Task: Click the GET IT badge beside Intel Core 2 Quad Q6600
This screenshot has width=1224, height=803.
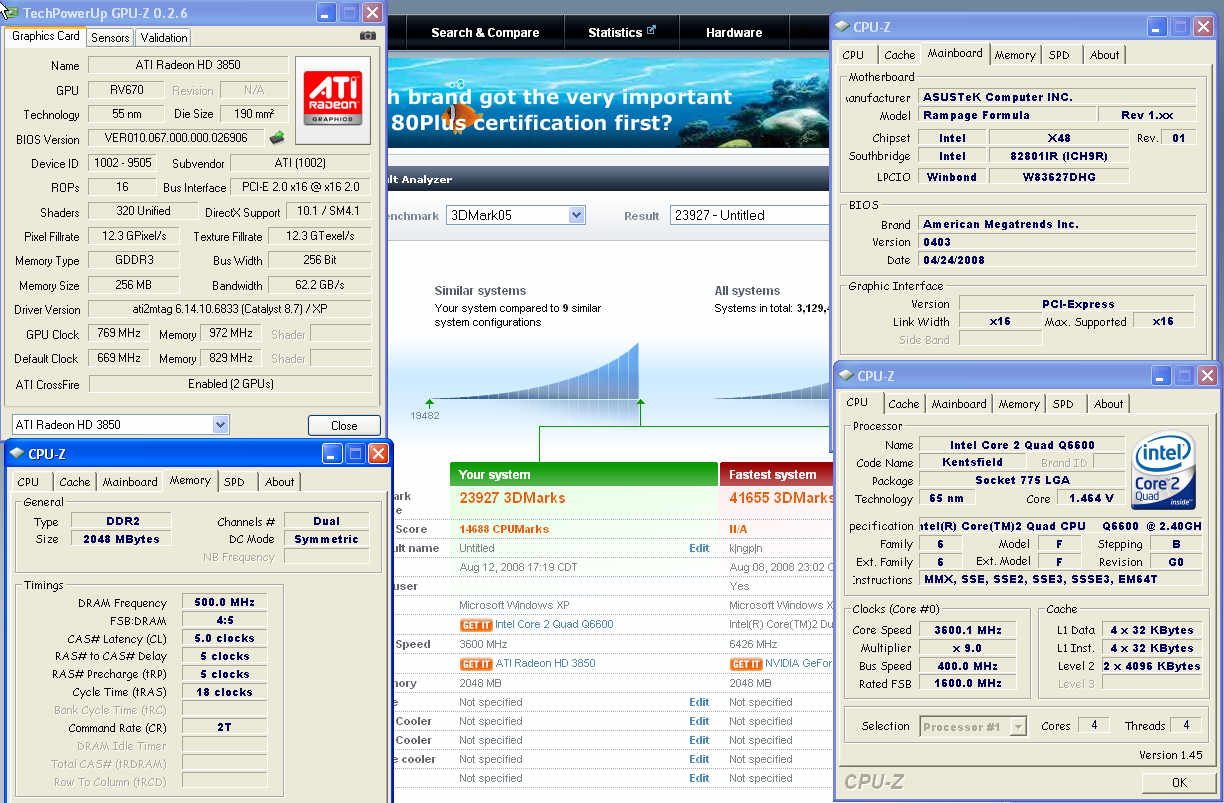Action: 476,625
